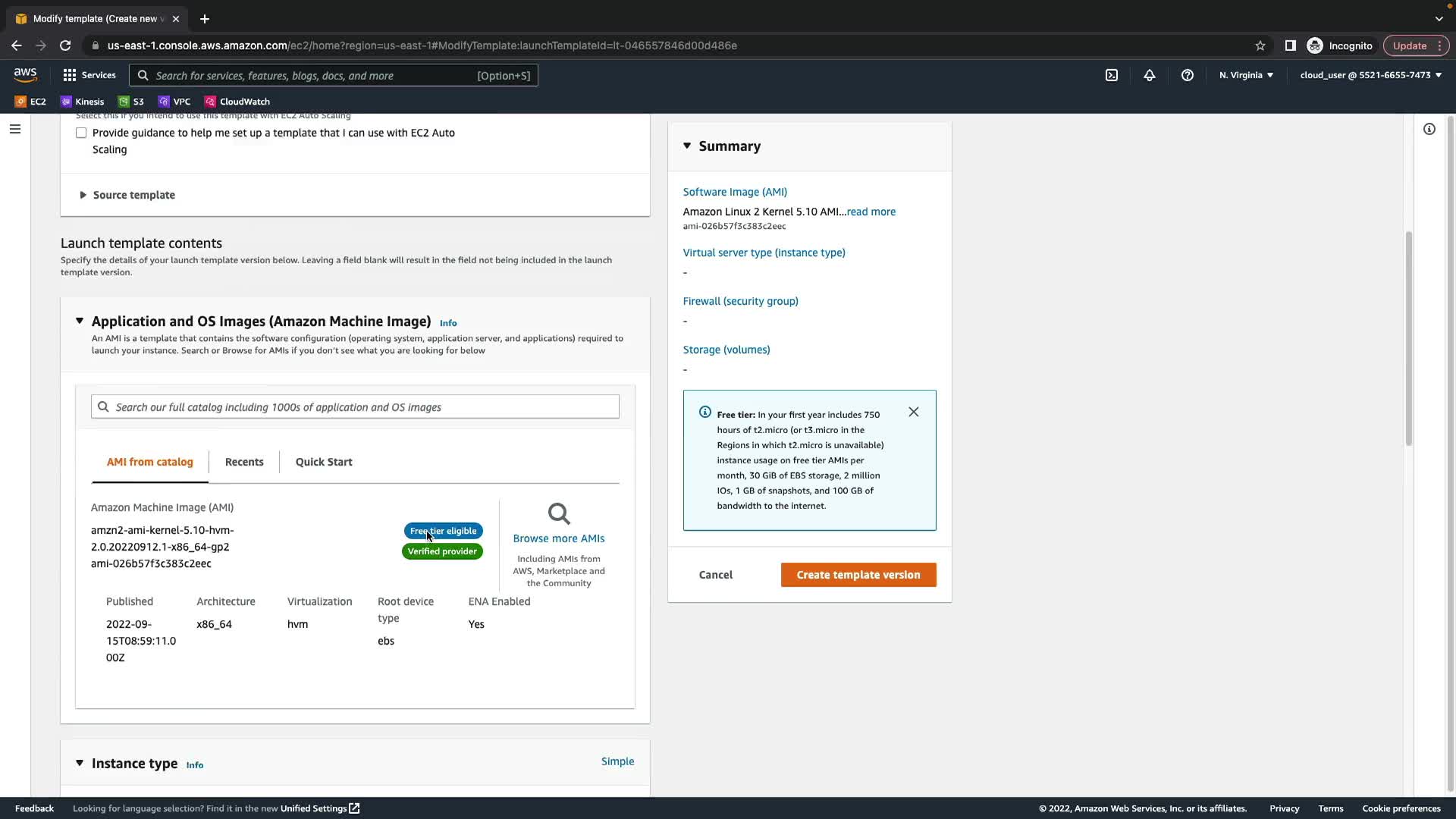Image resolution: width=1456 pixels, height=819 pixels.
Task: Open the N. Virginia region dropdown
Action: [1246, 75]
